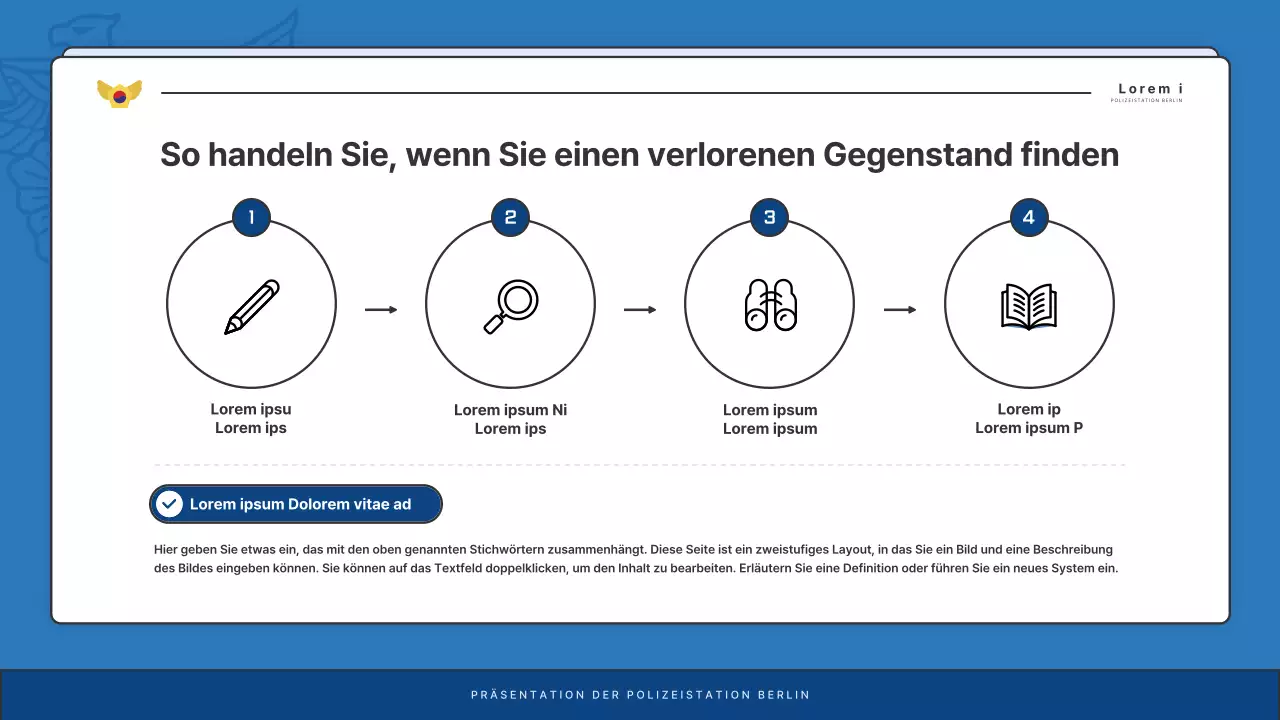Click the arrow between steps 1 and 2

pyautogui.click(x=381, y=310)
